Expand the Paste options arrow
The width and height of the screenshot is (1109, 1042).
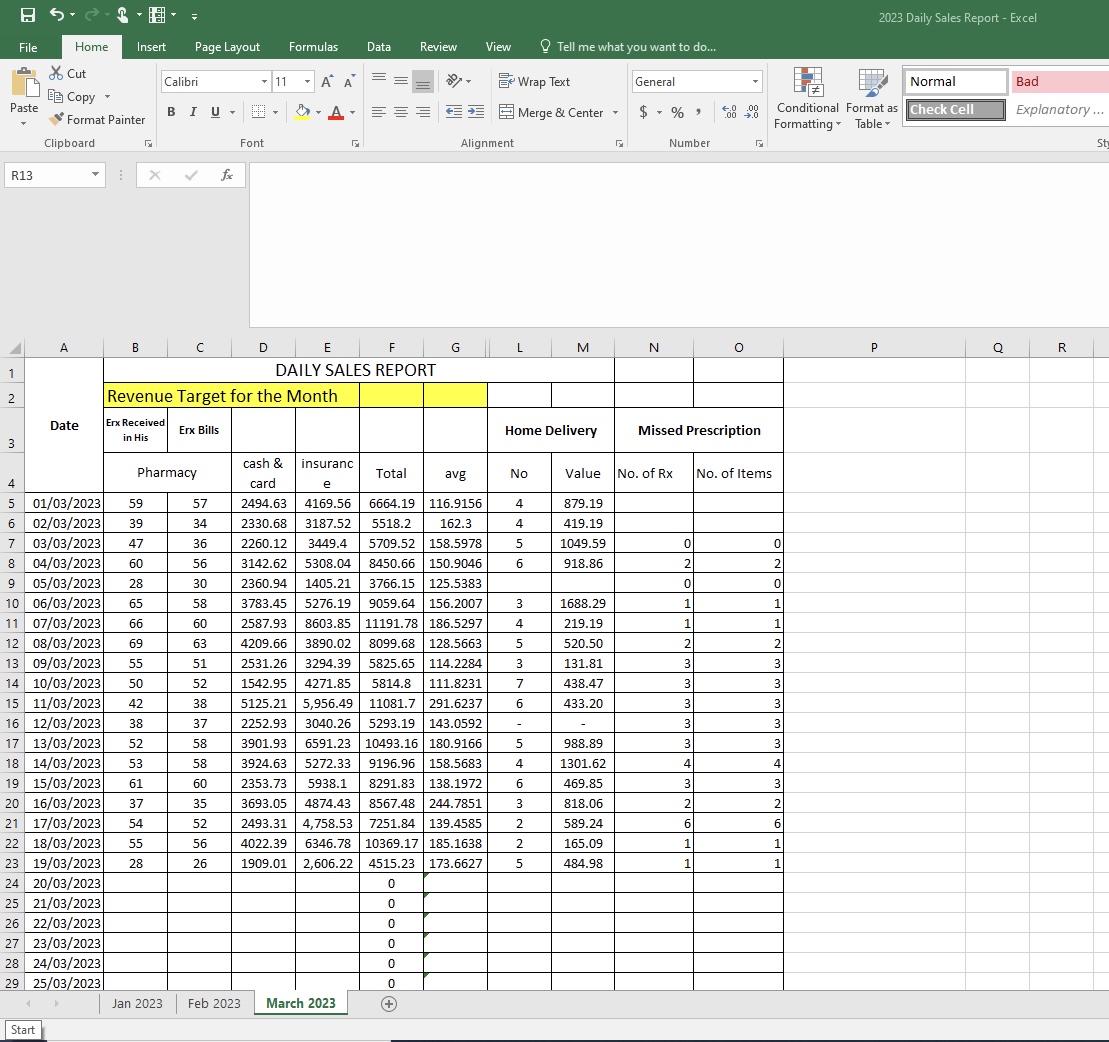point(23,123)
